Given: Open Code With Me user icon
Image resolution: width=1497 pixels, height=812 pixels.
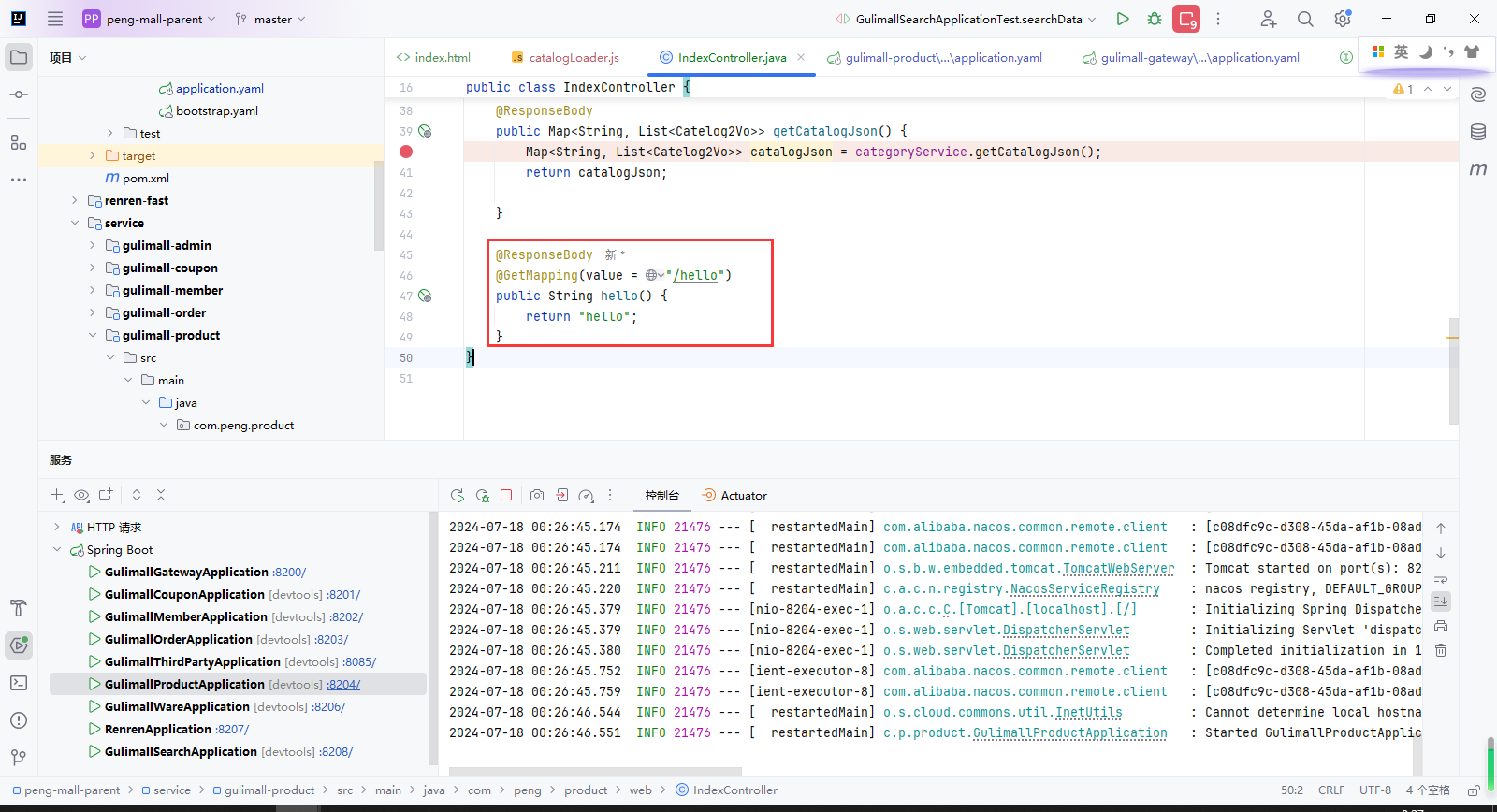Looking at the screenshot, I should click(x=1268, y=19).
